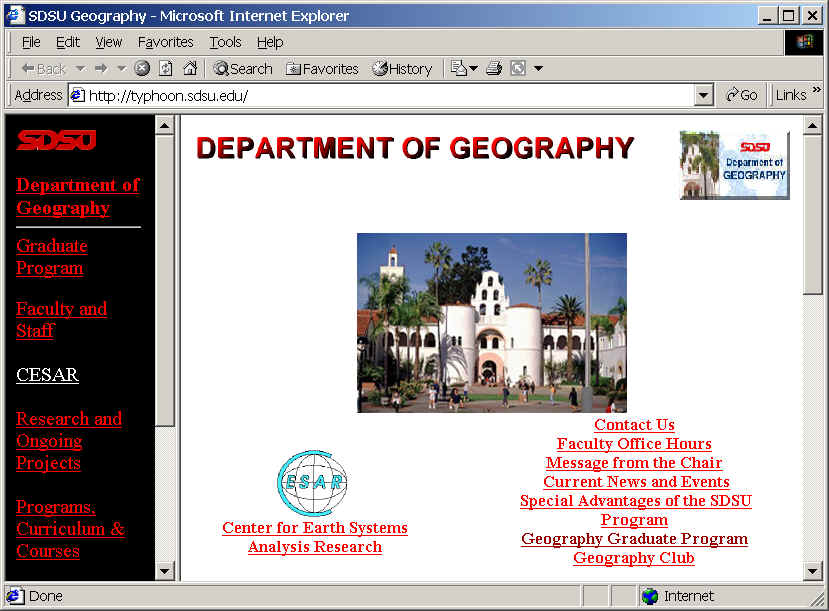Refresh the page using Refresh icon
This screenshot has width=829, height=611.
166,68
